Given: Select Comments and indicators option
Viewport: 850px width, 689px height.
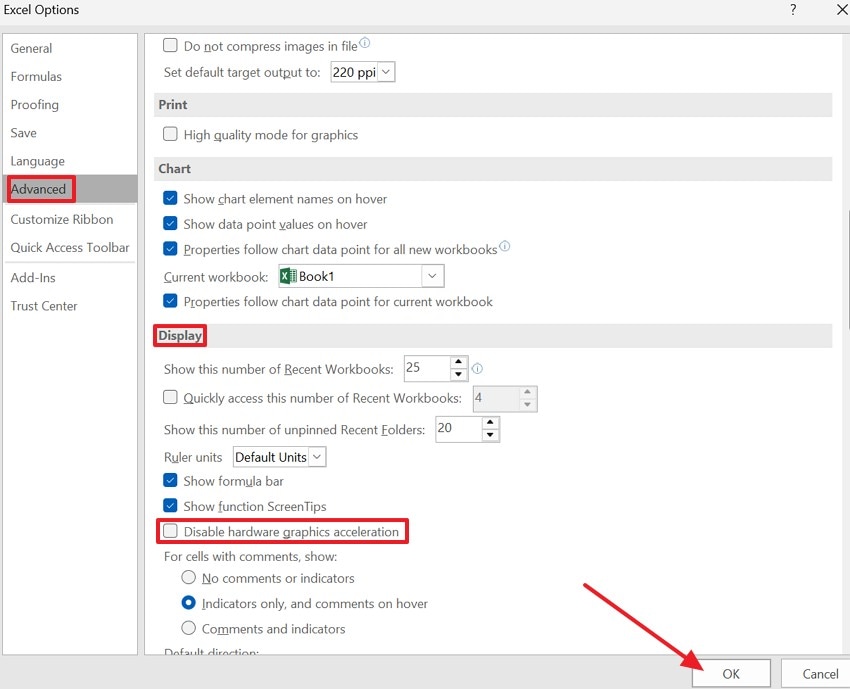Looking at the screenshot, I should coord(186,629).
